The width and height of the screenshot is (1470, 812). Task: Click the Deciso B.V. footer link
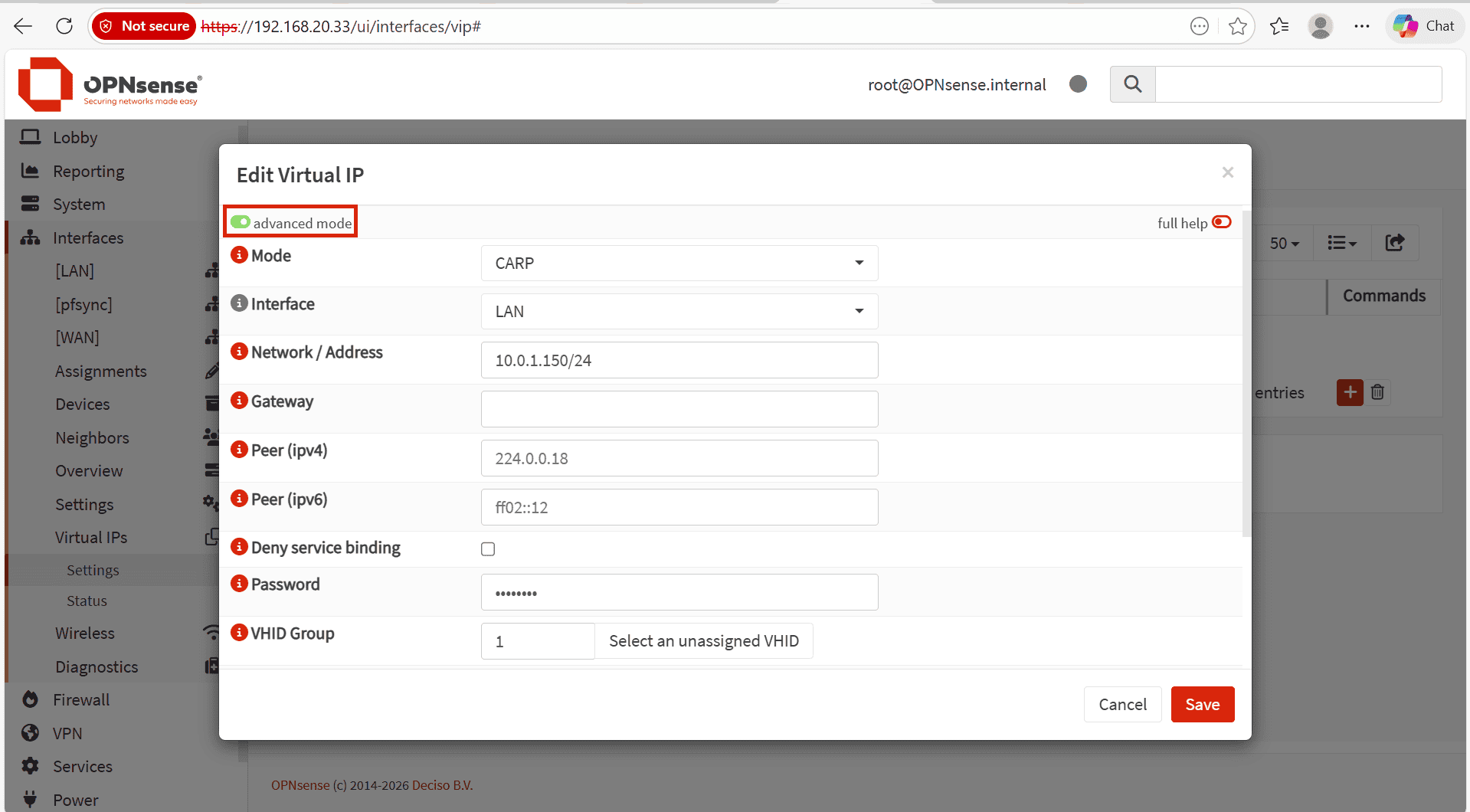pos(442,785)
